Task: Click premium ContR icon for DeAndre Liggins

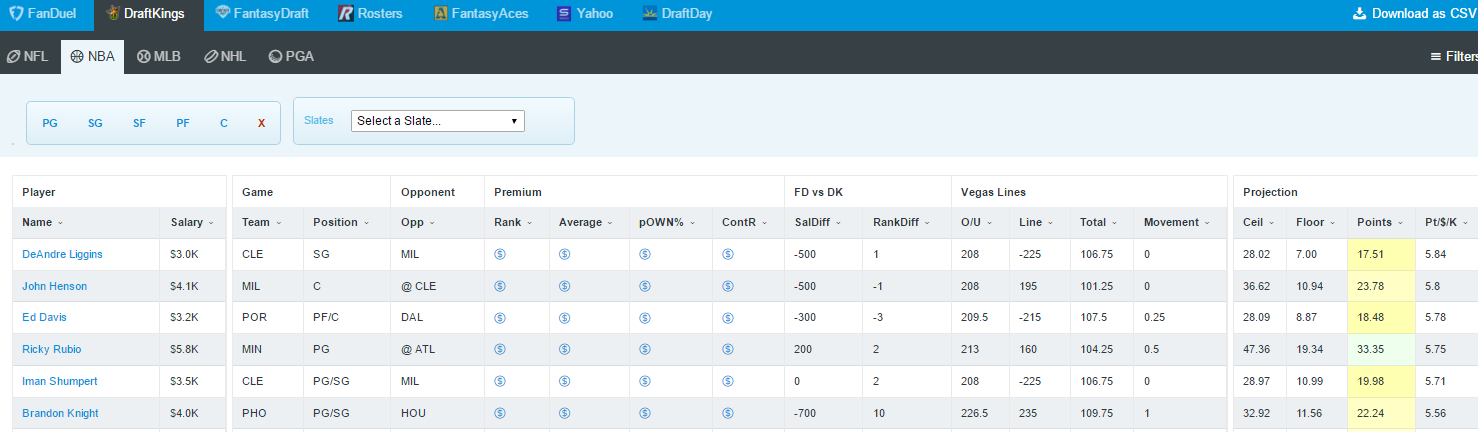Action: pyautogui.click(x=728, y=254)
